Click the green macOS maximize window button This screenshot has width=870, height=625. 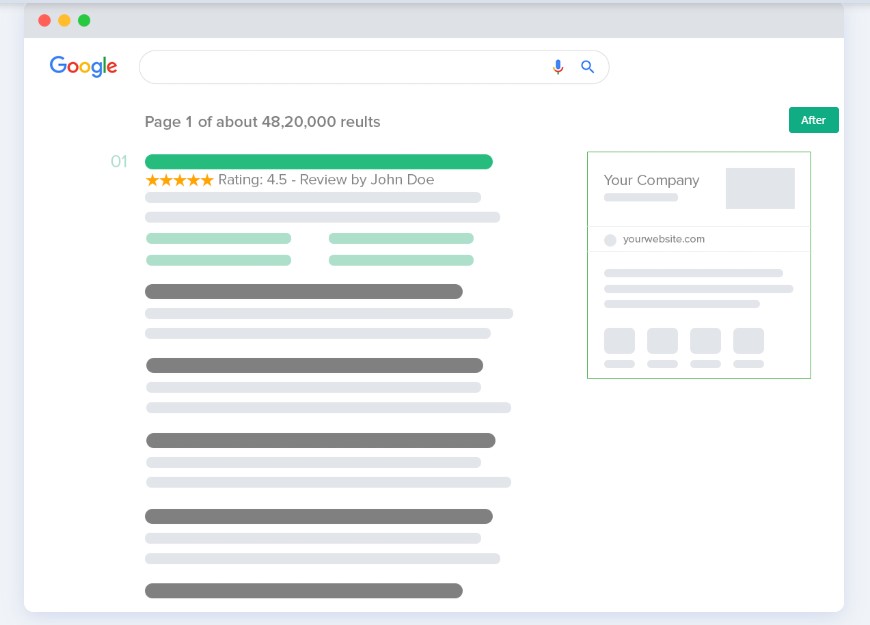tap(84, 20)
